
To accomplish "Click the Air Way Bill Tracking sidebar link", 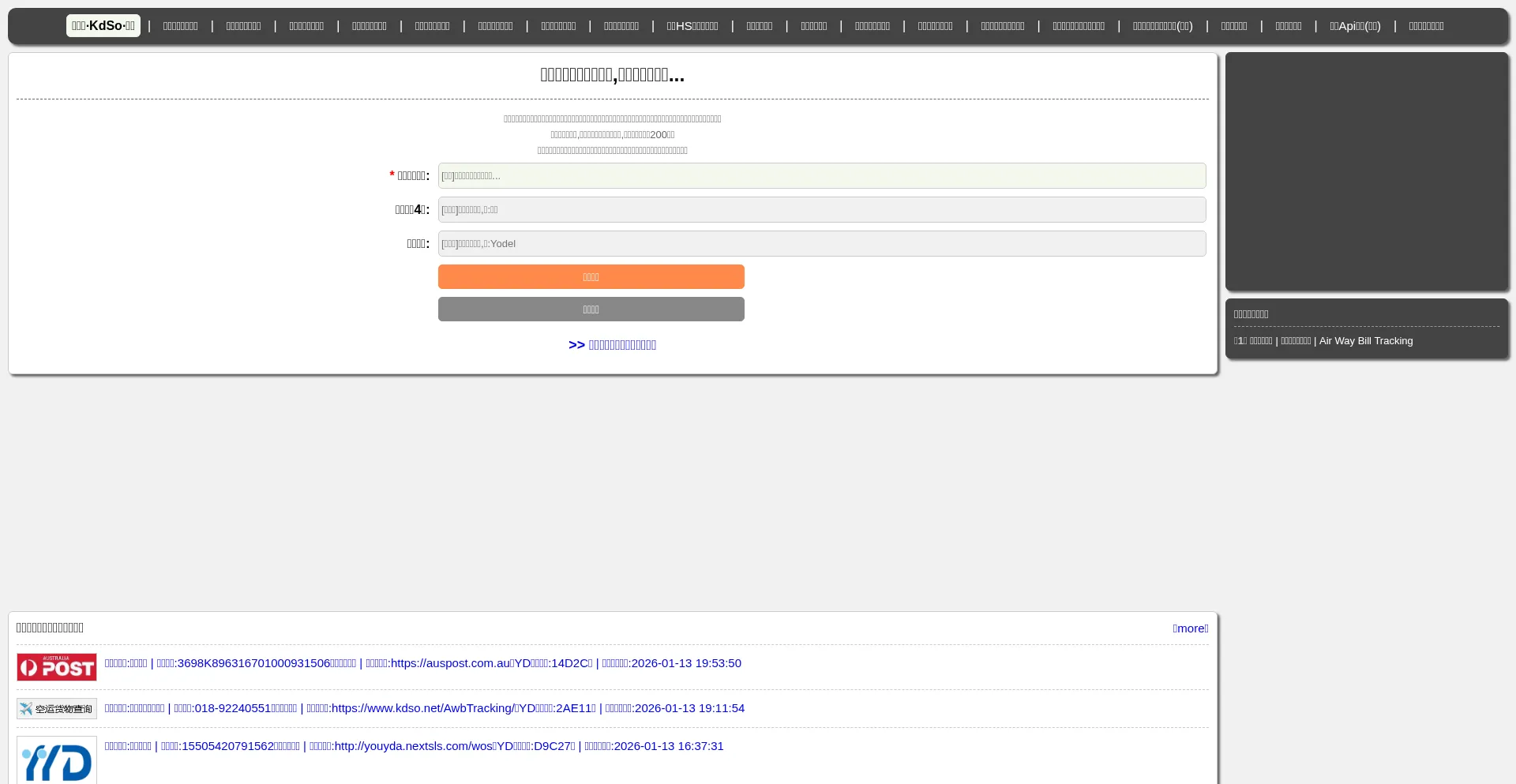I will click(1365, 340).
